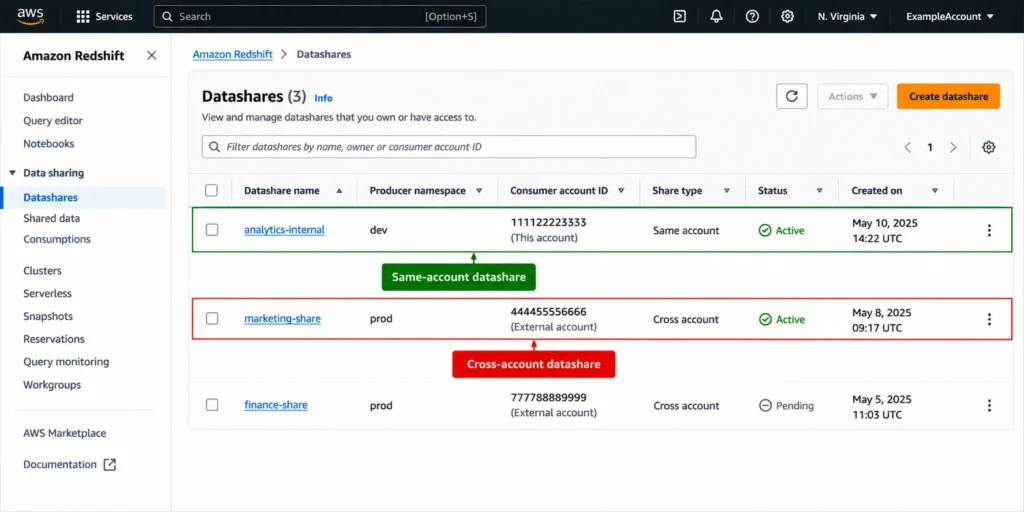Click the Amazon Redshift breadcrumb link
Viewport: 1024px width, 512px height.
point(232,54)
